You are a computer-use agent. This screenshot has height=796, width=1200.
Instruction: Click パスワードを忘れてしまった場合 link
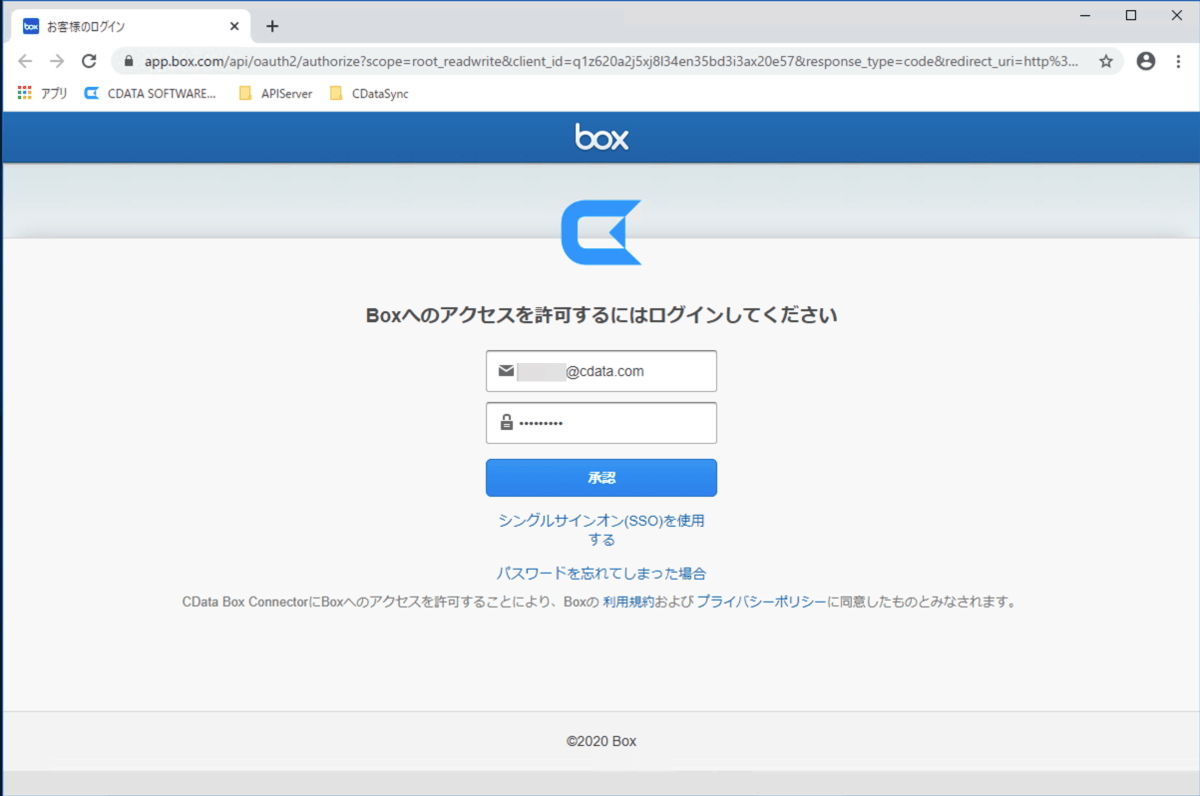601,573
